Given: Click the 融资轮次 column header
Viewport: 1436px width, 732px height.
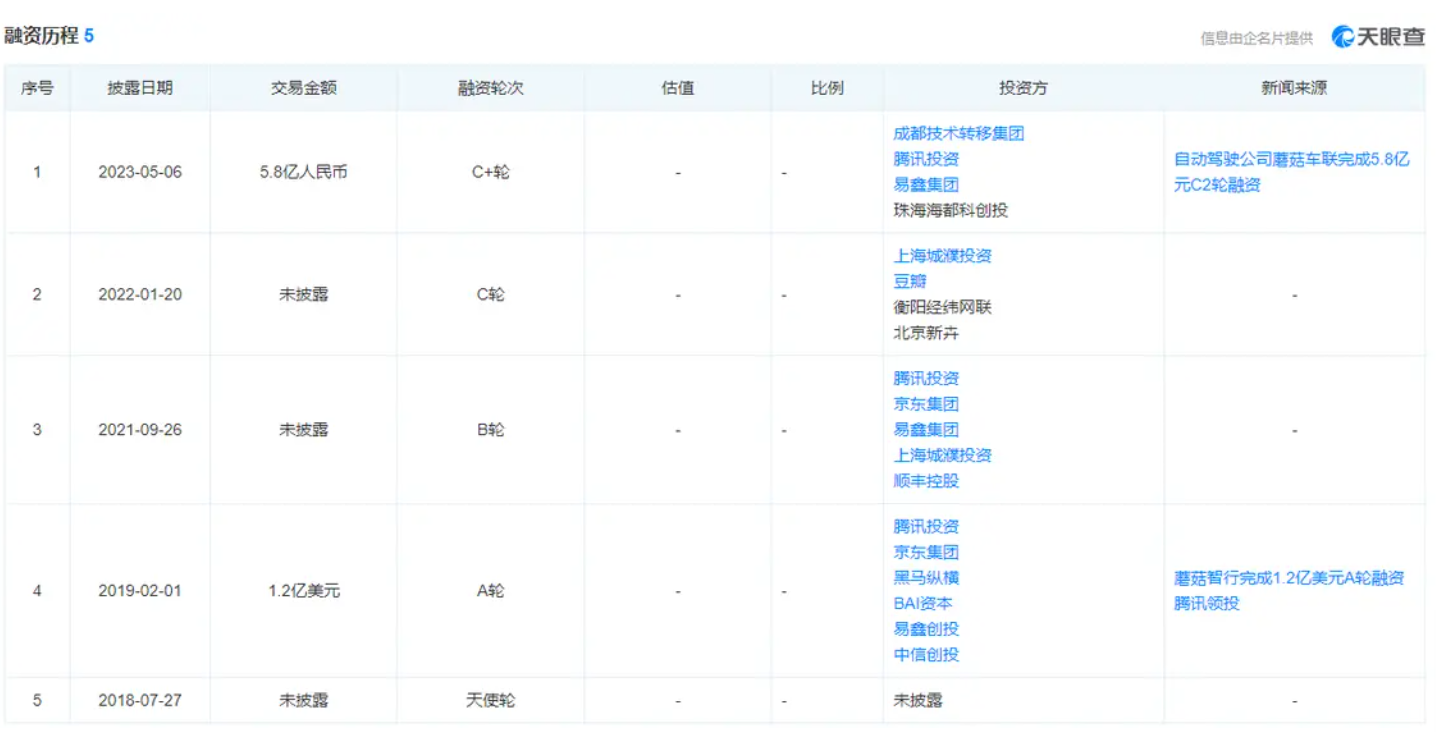Looking at the screenshot, I should [491, 88].
